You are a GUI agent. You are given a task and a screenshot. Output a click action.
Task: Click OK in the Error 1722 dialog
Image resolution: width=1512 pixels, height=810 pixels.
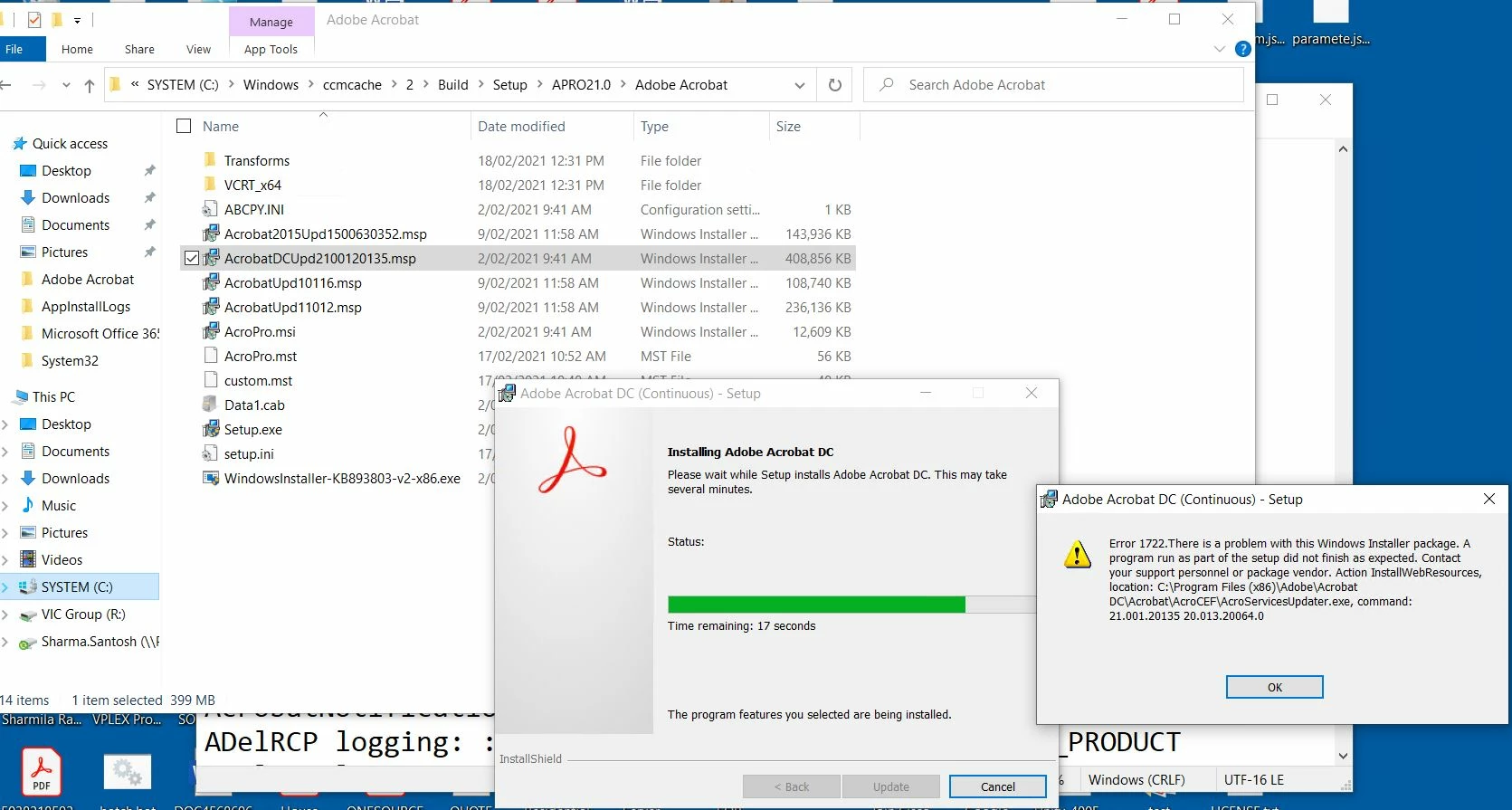point(1274,687)
